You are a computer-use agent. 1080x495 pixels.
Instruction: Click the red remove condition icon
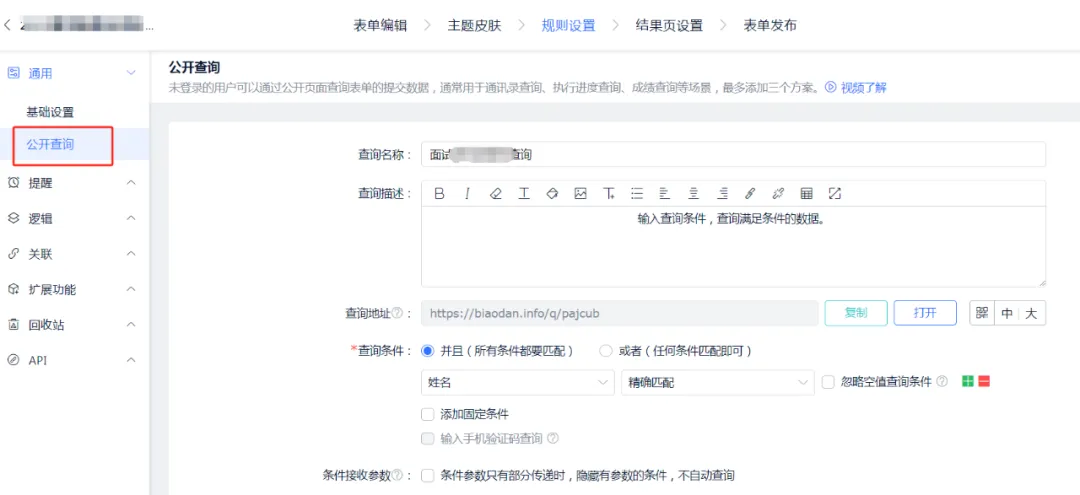point(984,382)
